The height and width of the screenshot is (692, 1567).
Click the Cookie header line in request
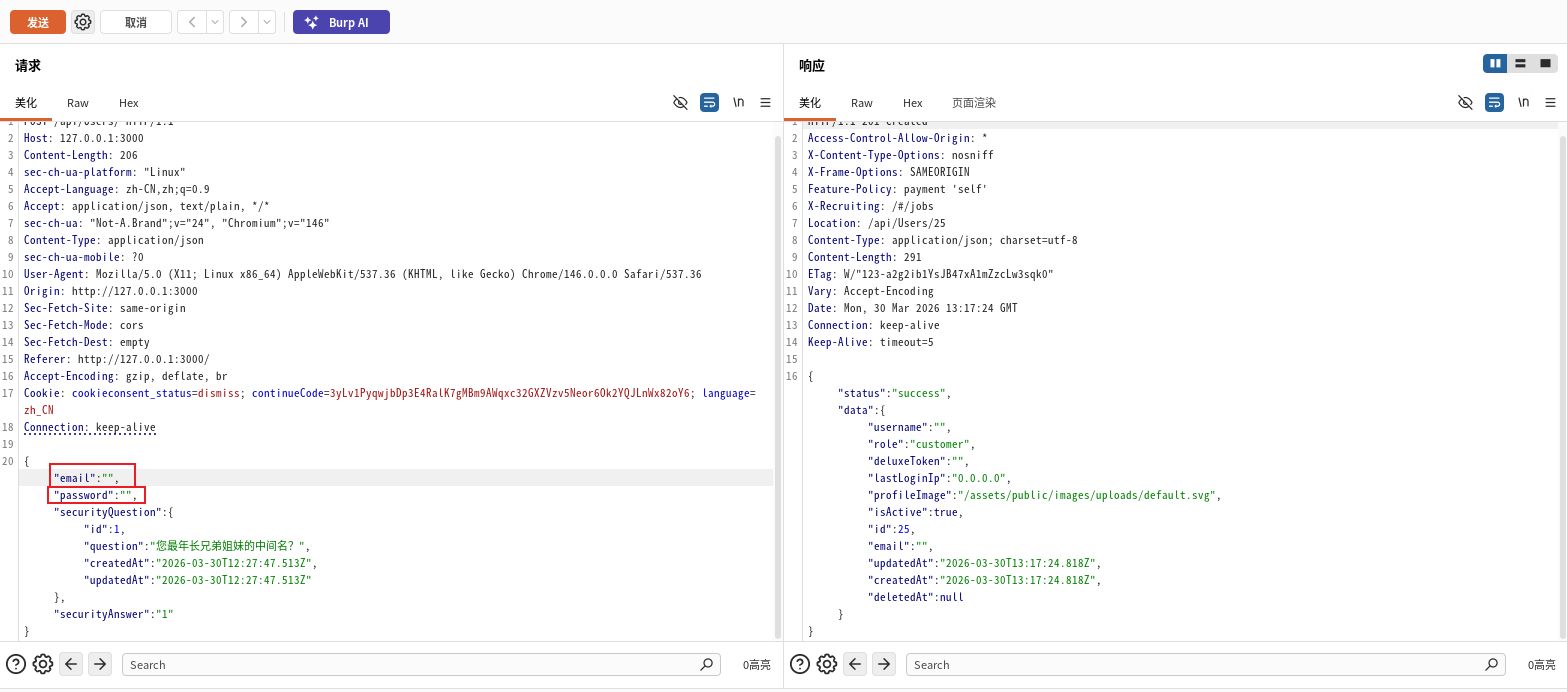[x=390, y=401]
